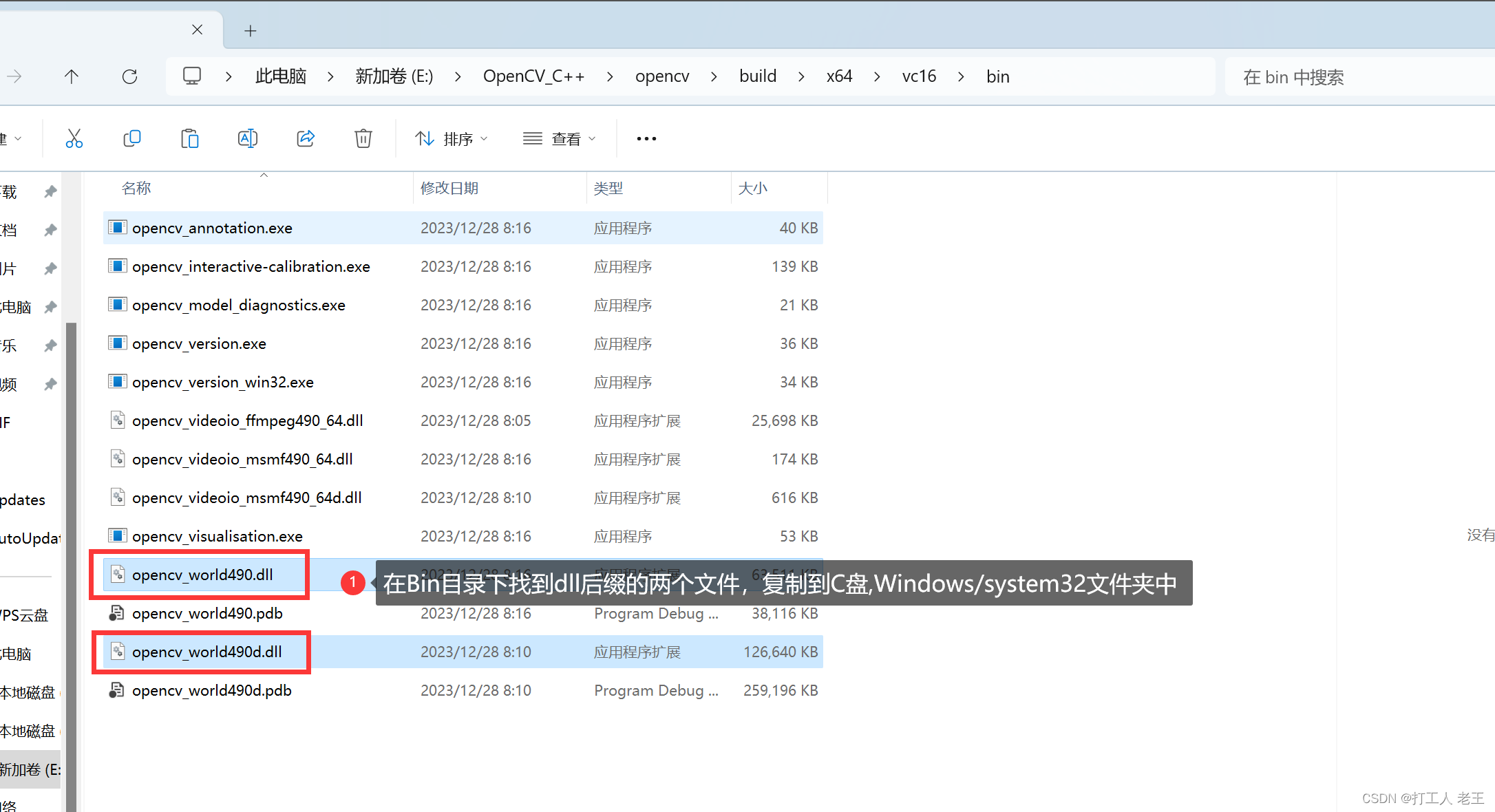Image resolution: width=1495 pixels, height=812 pixels.
Task: Click the opencv_world490d.dll file icon
Action: coord(118,651)
